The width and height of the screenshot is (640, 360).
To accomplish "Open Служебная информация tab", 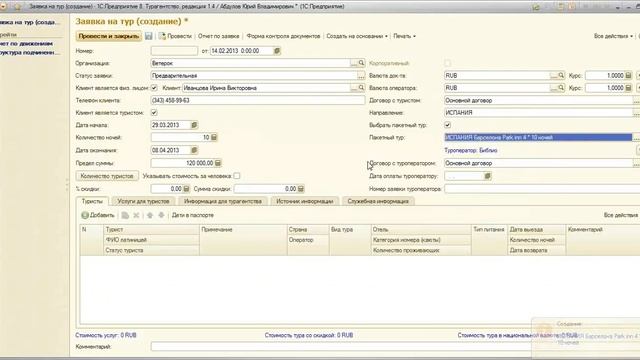I will (x=378, y=201).
